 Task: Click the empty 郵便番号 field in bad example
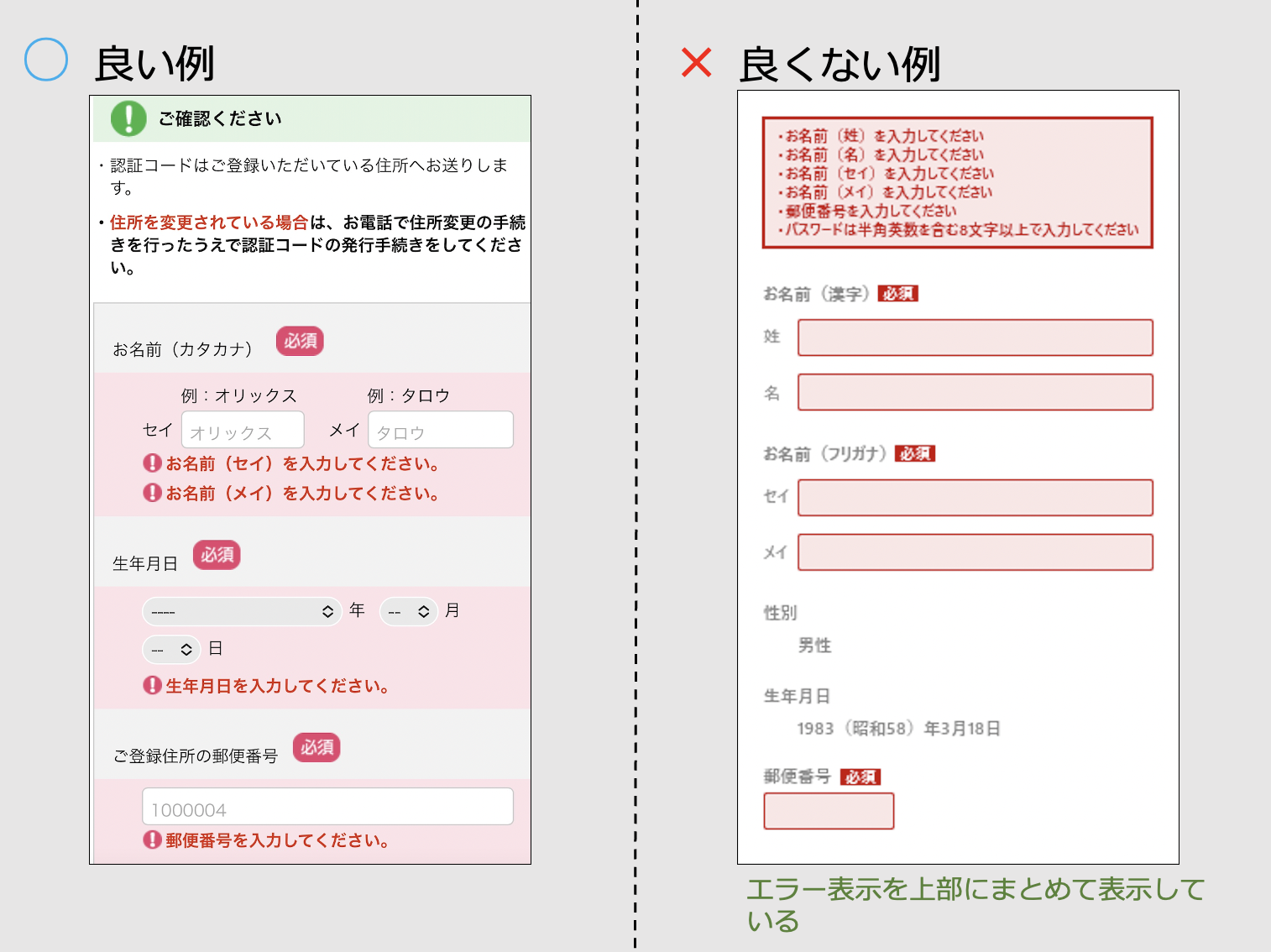(829, 811)
